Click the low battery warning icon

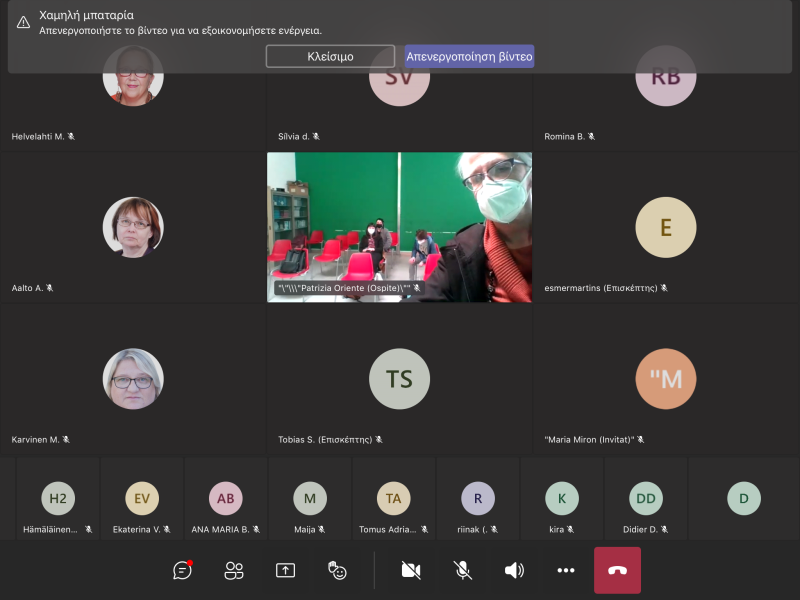(x=23, y=22)
